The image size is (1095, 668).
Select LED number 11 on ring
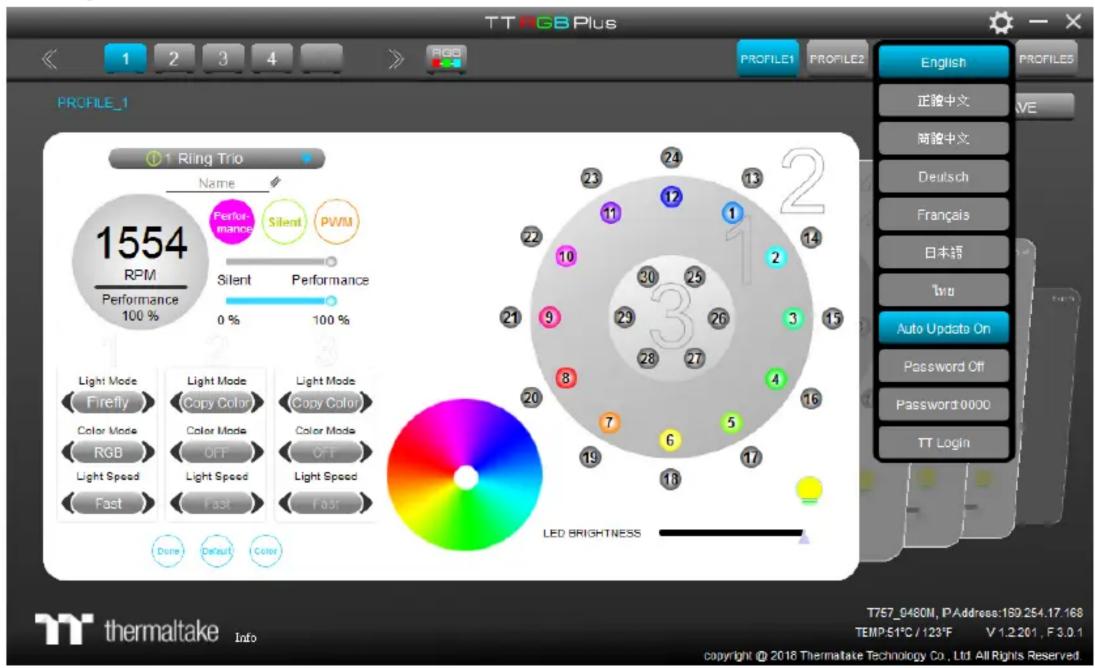(610, 213)
